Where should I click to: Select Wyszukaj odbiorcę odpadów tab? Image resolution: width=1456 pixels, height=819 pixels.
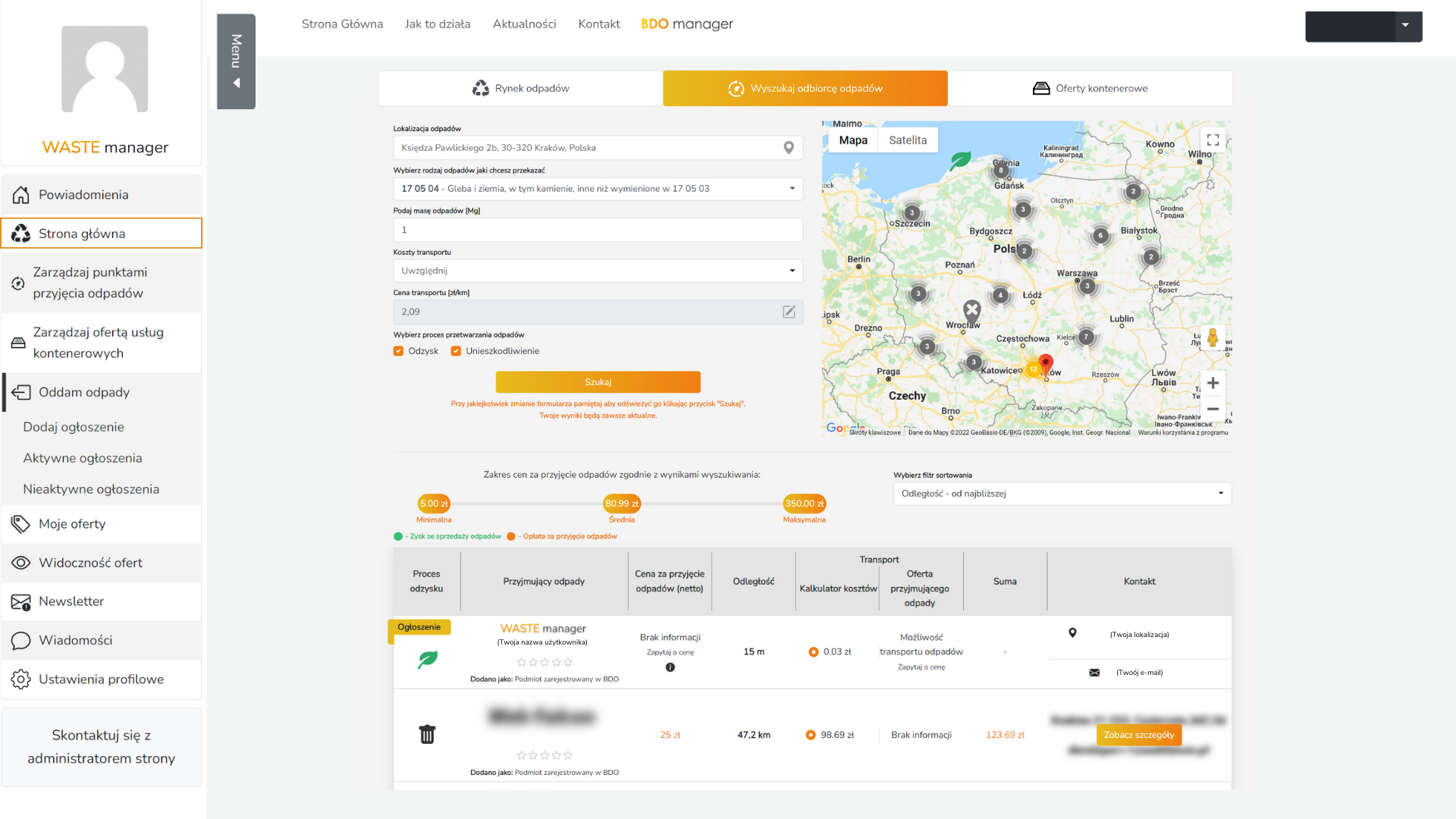pyautogui.click(x=805, y=89)
